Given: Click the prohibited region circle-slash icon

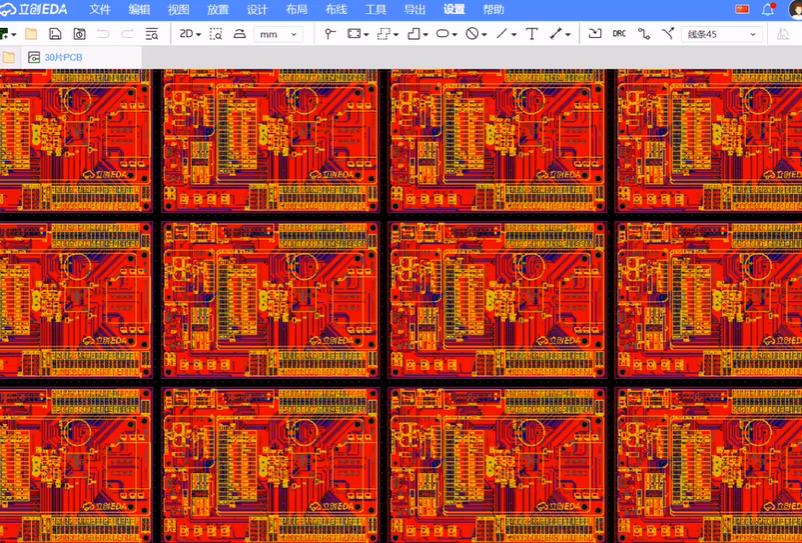Looking at the screenshot, I should tap(472, 34).
